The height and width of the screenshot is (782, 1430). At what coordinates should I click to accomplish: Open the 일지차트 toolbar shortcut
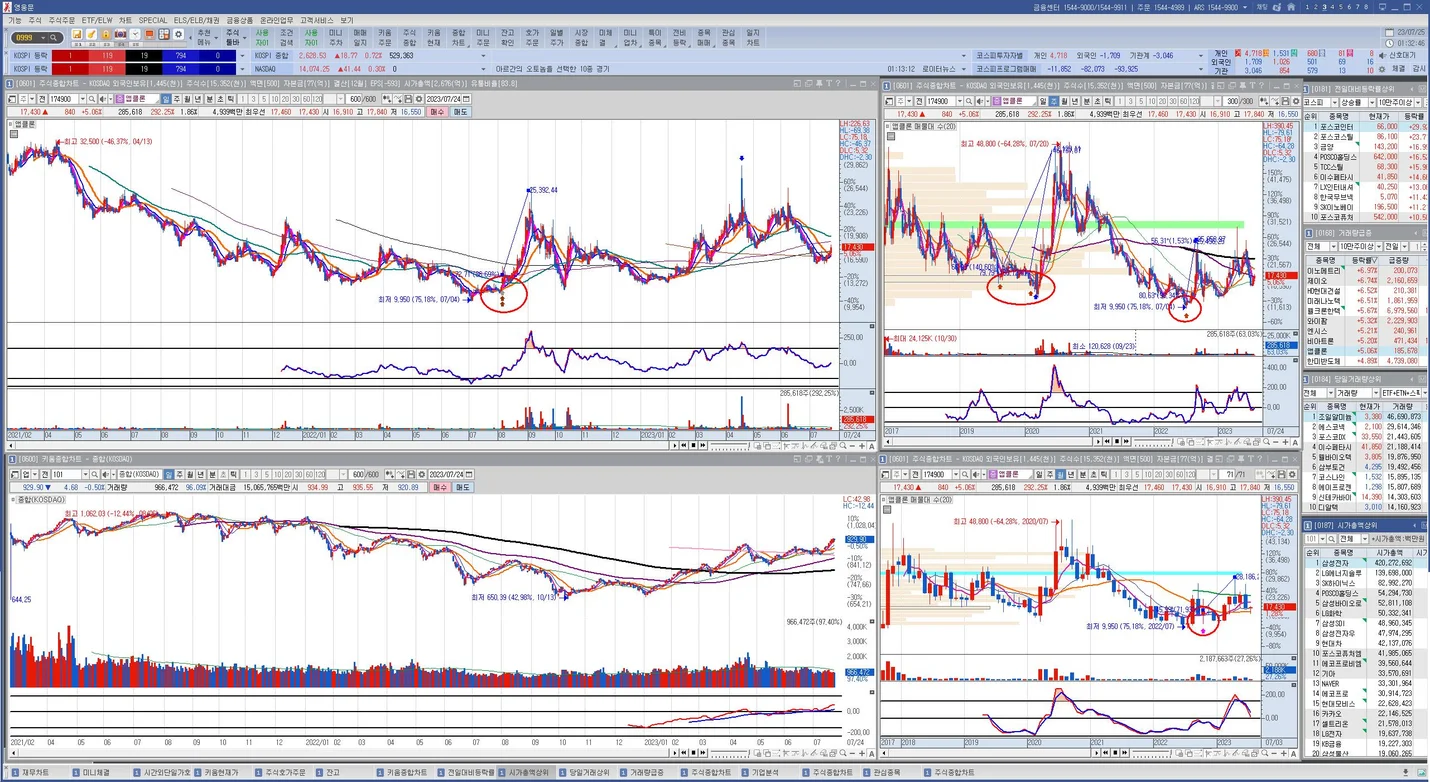[753, 37]
